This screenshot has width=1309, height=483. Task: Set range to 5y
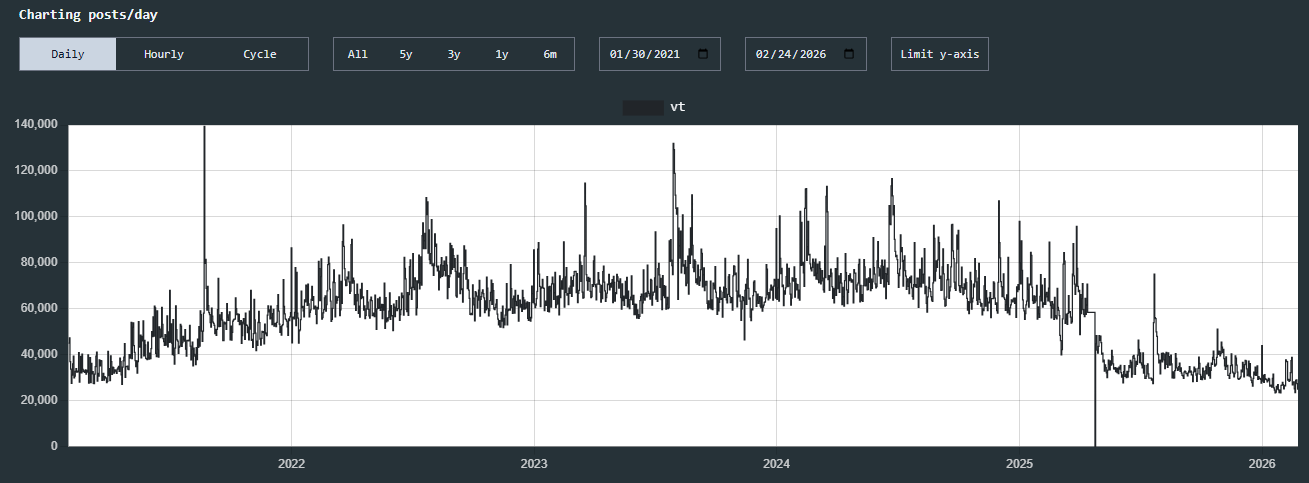406,54
